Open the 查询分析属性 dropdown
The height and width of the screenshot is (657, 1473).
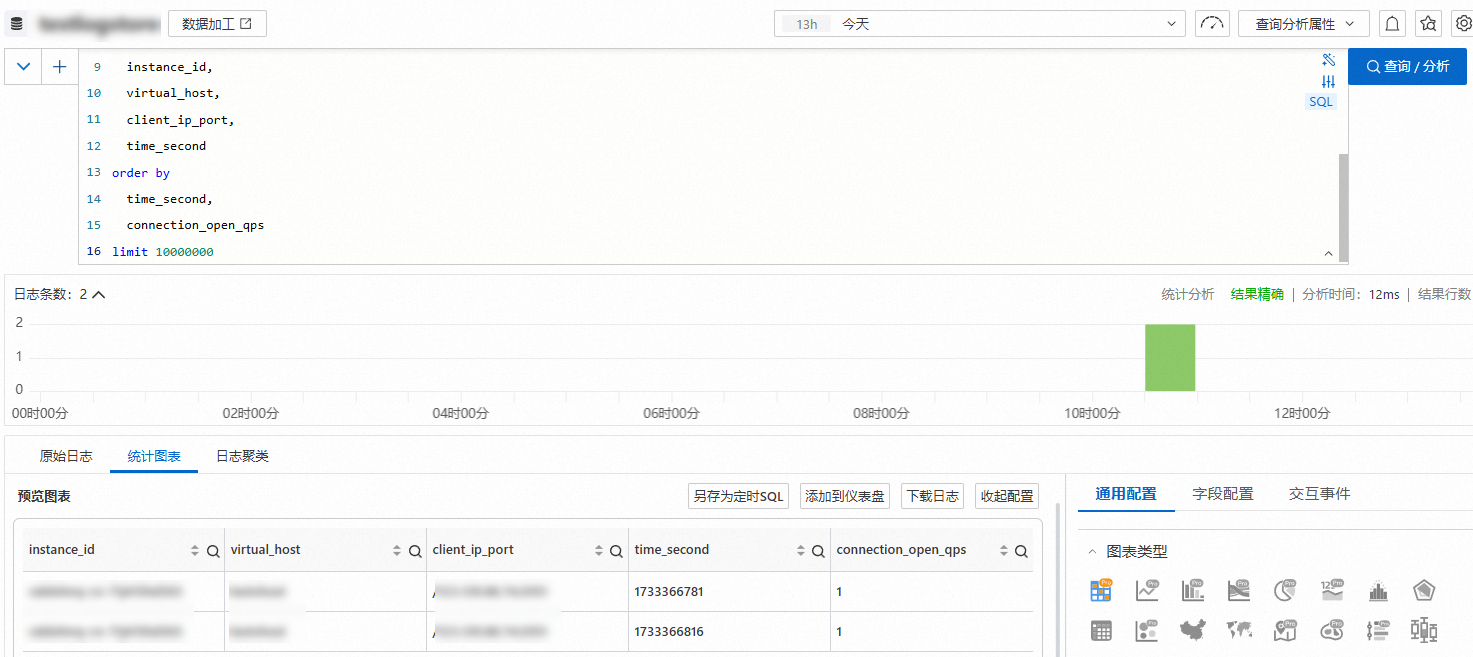pyautogui.click(x=1303, y=23)
